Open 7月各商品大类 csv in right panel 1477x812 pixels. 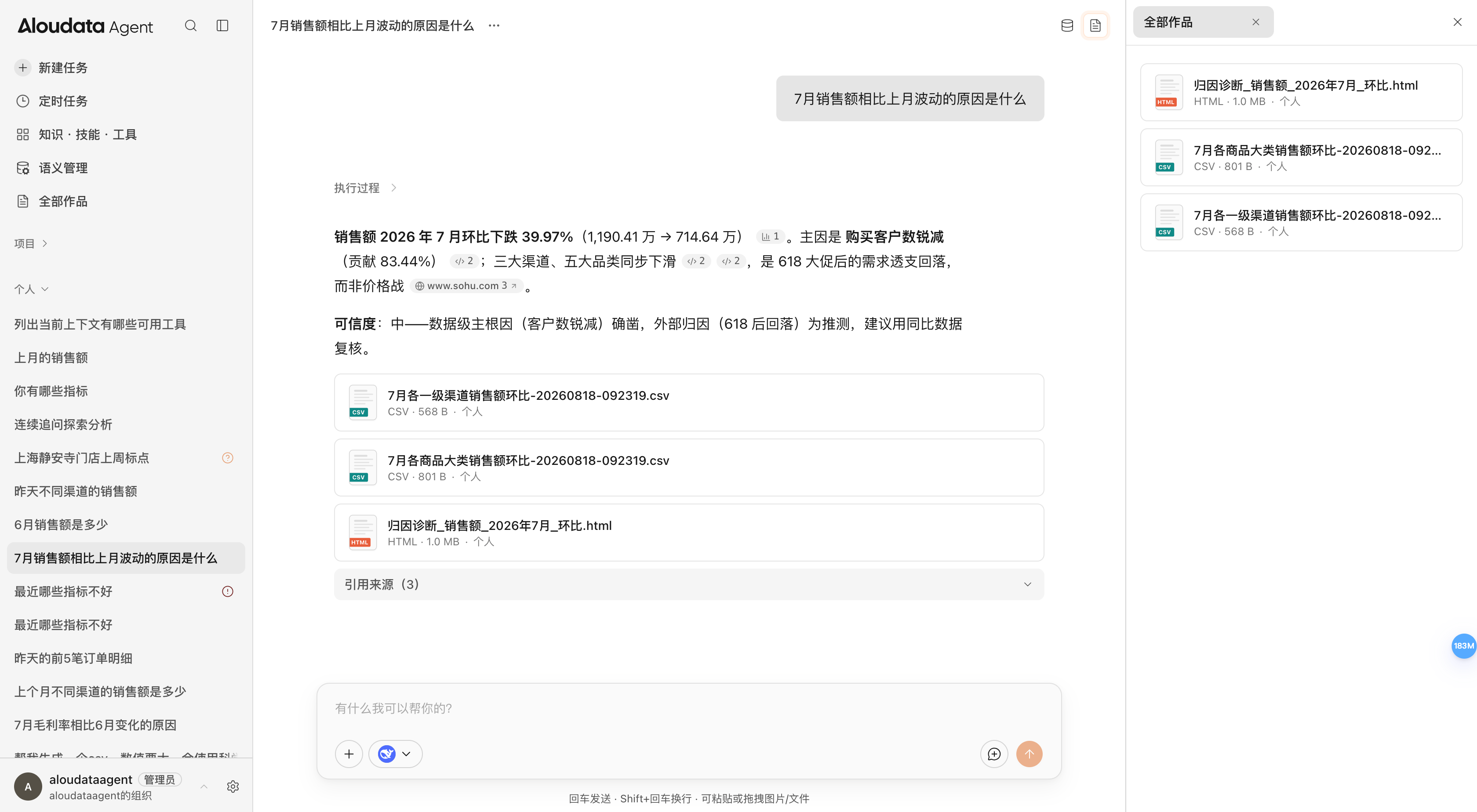[1302, 158]
